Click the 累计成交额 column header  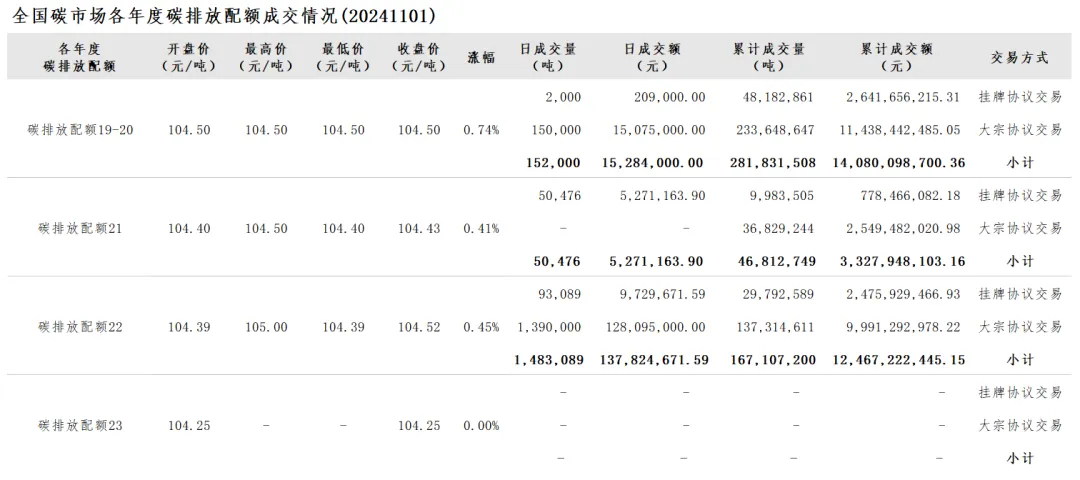tap(896, 57)
